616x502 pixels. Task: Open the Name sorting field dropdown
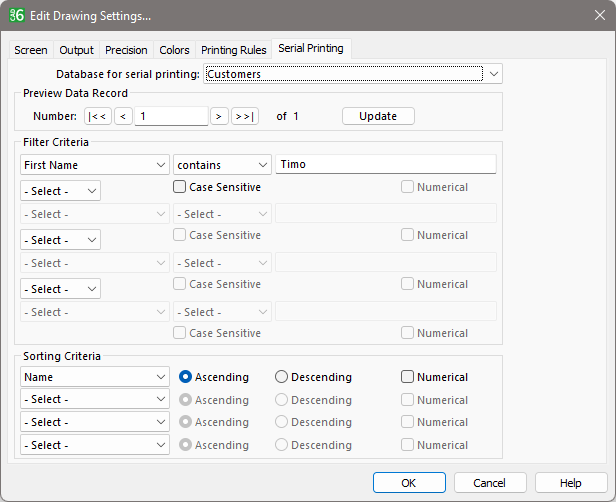[95, 377]
